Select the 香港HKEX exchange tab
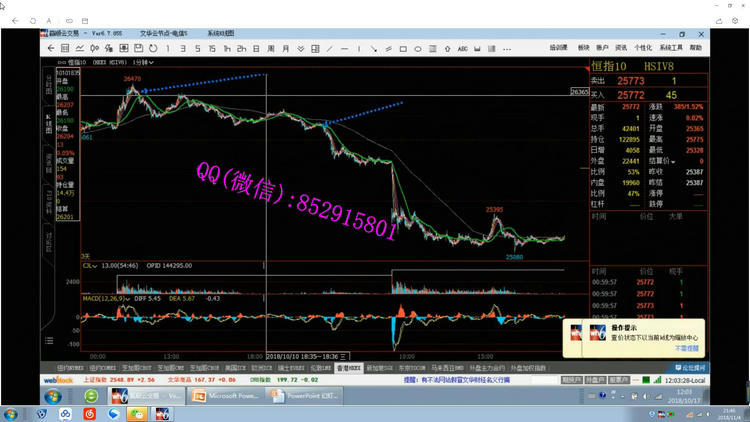The width and height of the screenshot is (750, 422). point(347,368)
